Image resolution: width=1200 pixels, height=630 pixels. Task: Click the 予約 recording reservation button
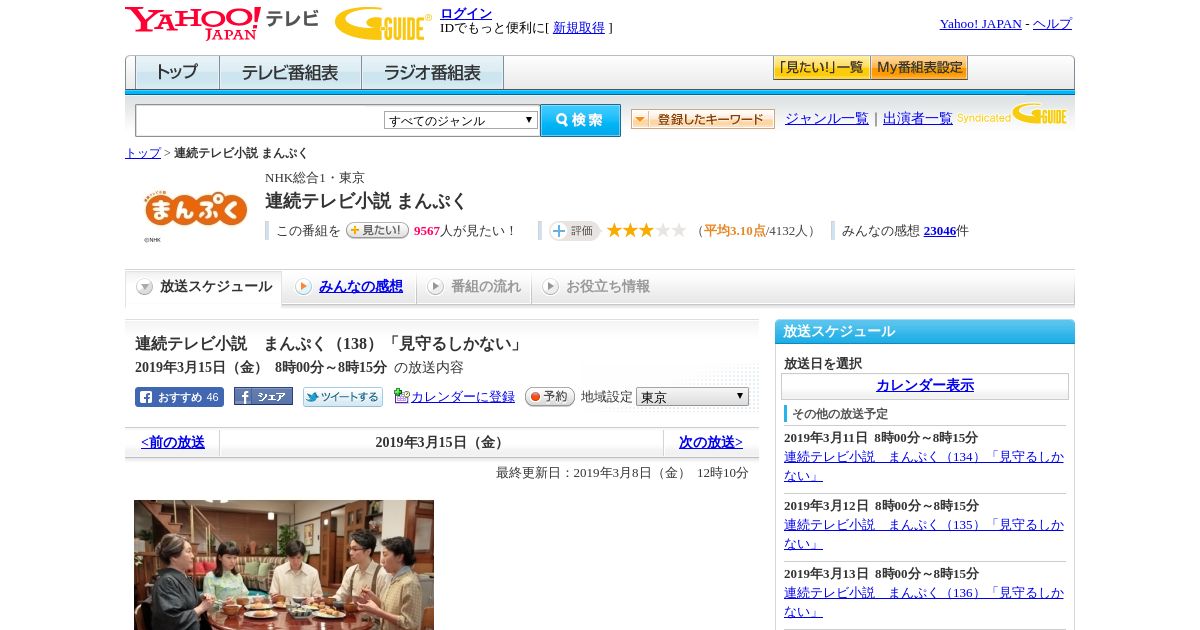pyautogui.click(x=550, y=397)
